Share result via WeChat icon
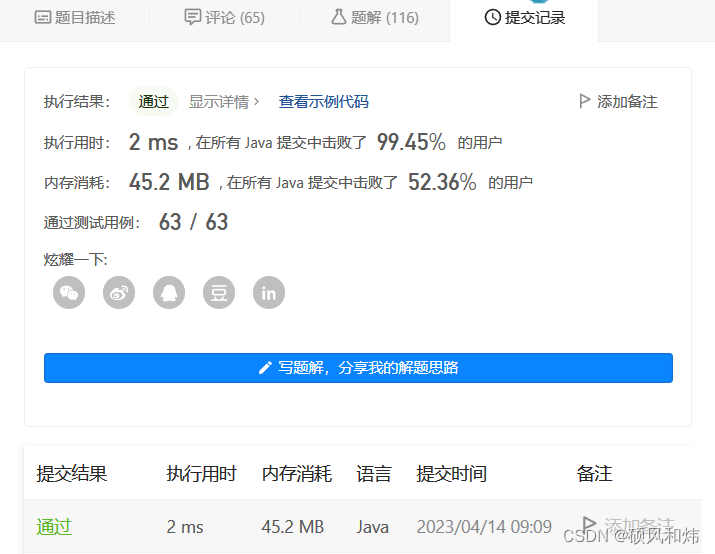This screenshot has height=554, width=715. [69, 293]
